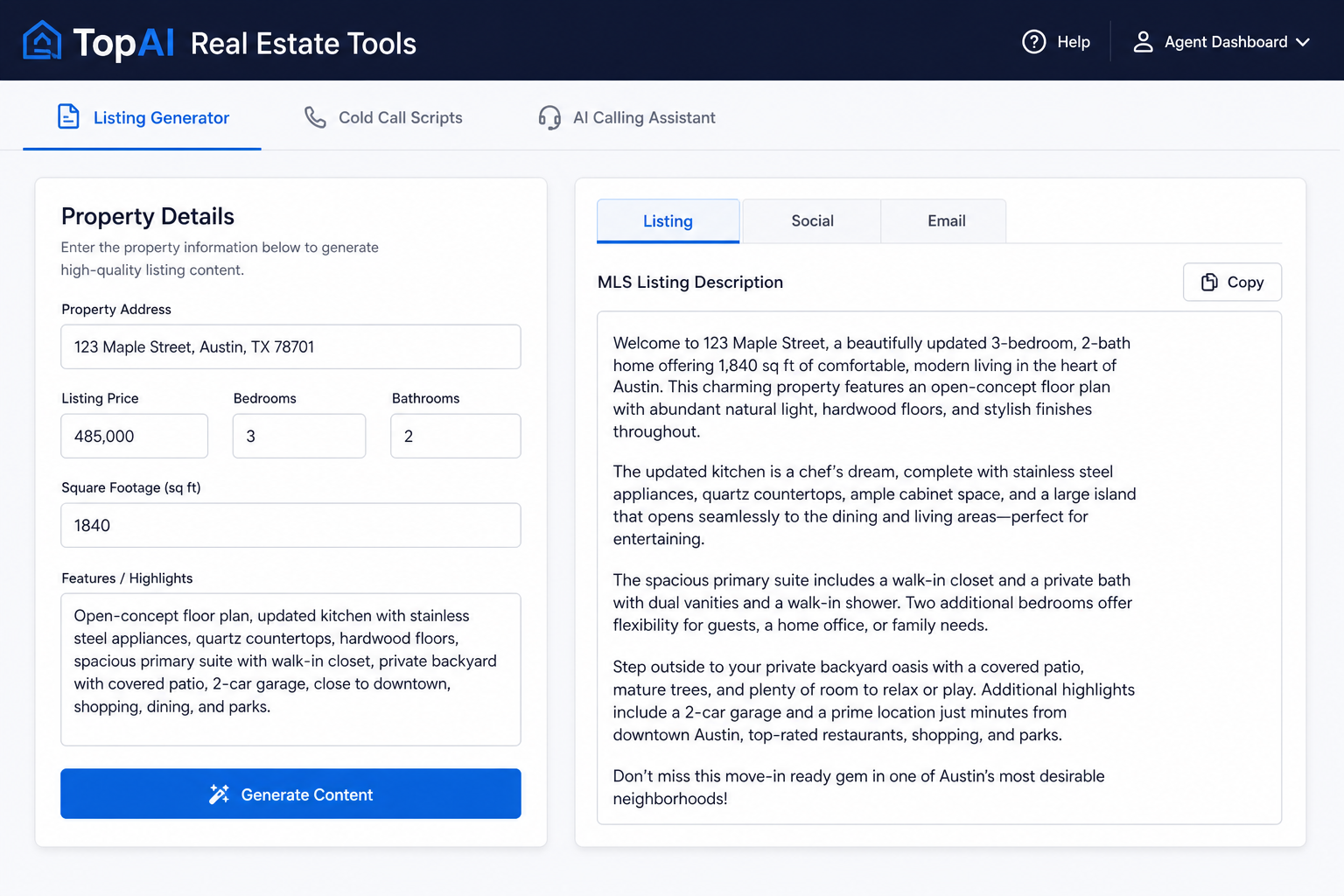Click the Listing Price field
1344x896 pixels.
(x=134, y=436)
